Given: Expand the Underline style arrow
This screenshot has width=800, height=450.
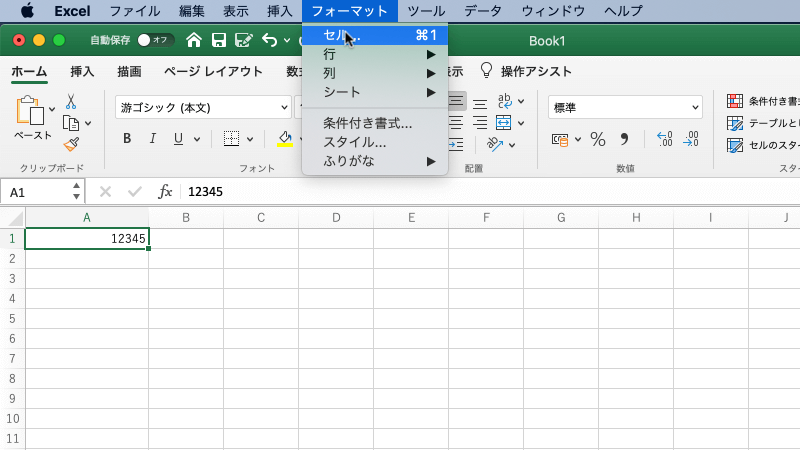Looking at the screenshot, I should pos(197,139).
